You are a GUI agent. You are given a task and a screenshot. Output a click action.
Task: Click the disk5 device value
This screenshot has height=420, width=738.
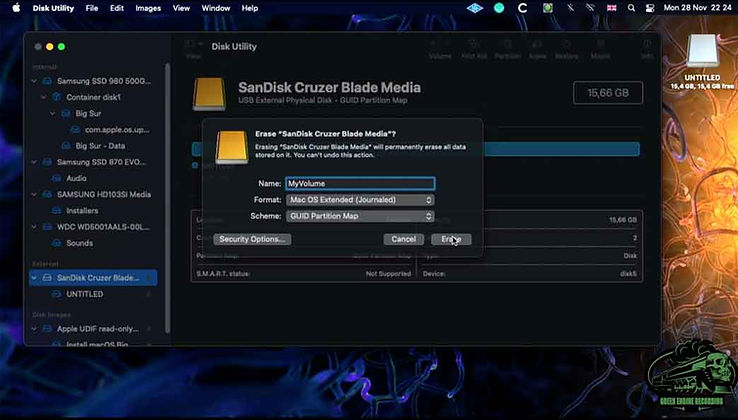(x=628, y=274)
